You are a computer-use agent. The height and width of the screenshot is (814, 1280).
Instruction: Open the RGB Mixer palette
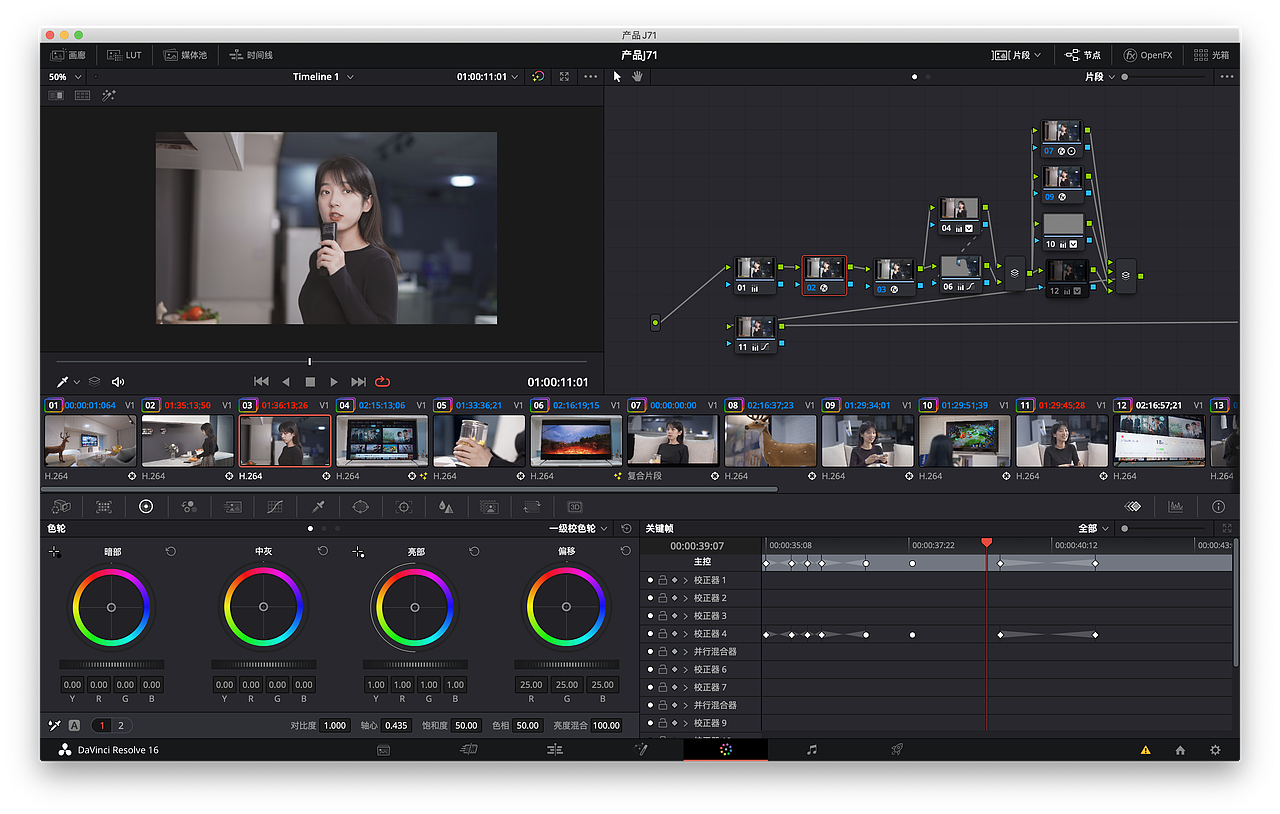tap(189, 507)
